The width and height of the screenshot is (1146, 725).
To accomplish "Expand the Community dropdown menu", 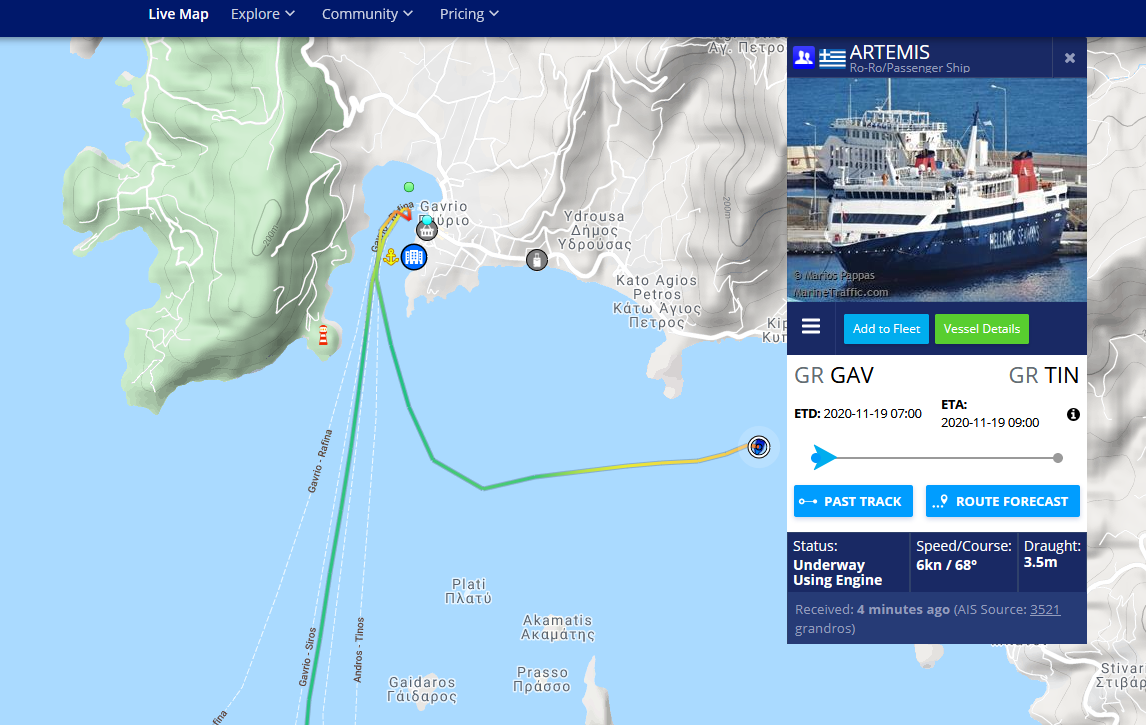I will [x=367, y=14].
